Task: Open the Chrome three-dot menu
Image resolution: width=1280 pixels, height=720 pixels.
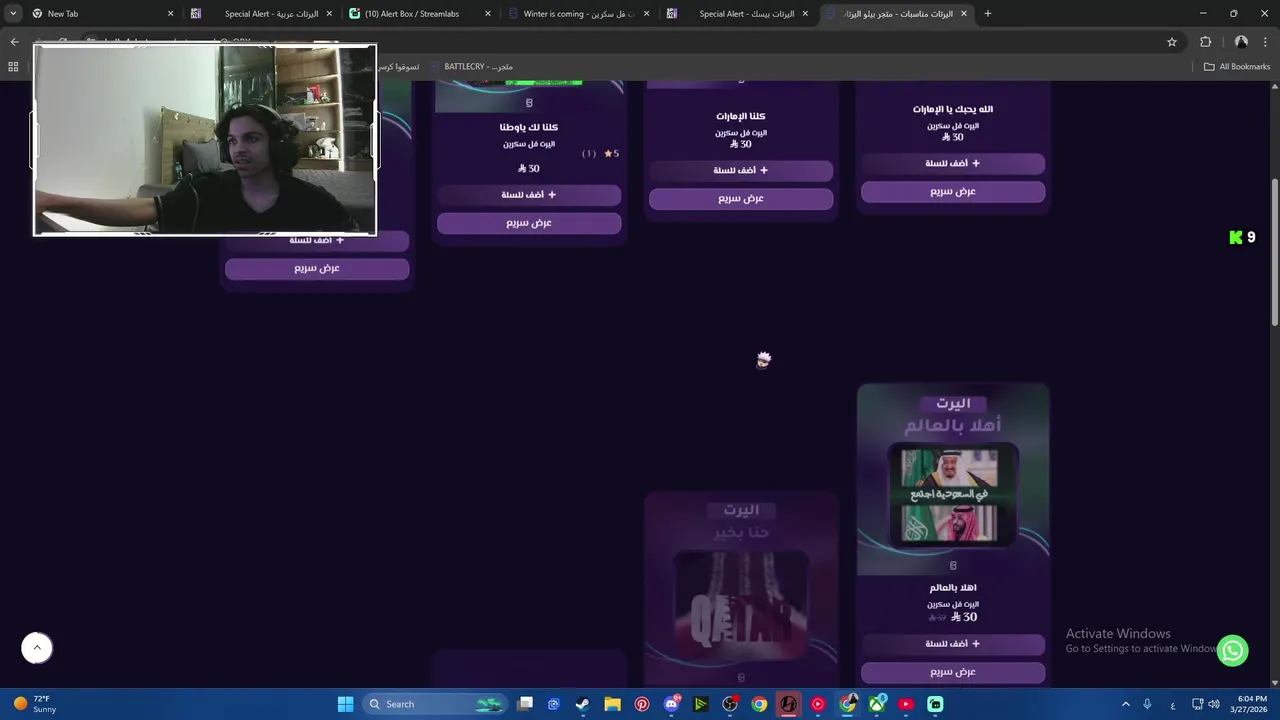Action: pyautogui.click(x=1266, y=42)
